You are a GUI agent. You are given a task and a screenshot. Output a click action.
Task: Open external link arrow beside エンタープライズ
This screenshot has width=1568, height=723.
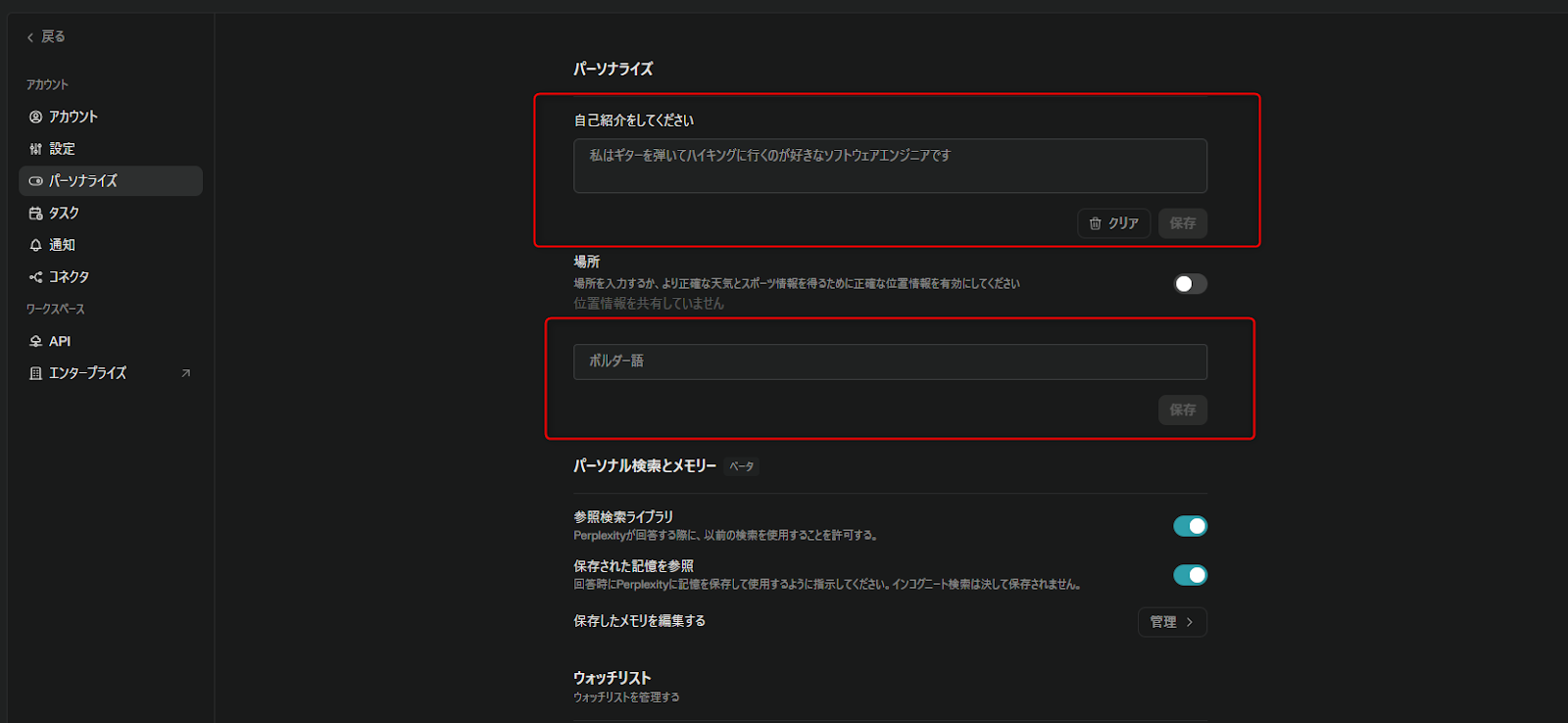pyautogui.click(x=186, y=373)
